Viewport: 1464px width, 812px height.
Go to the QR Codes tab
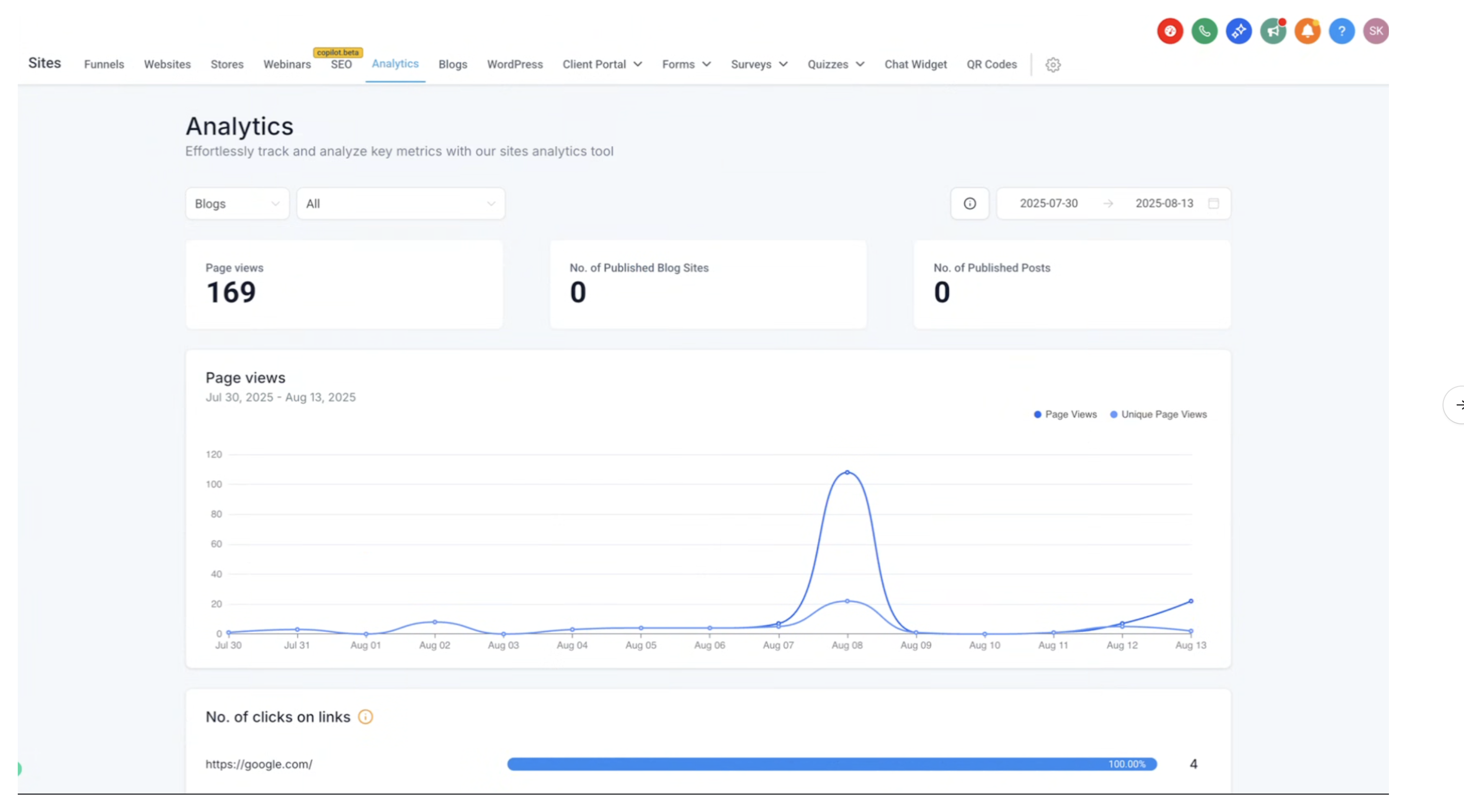click(991, 64)
